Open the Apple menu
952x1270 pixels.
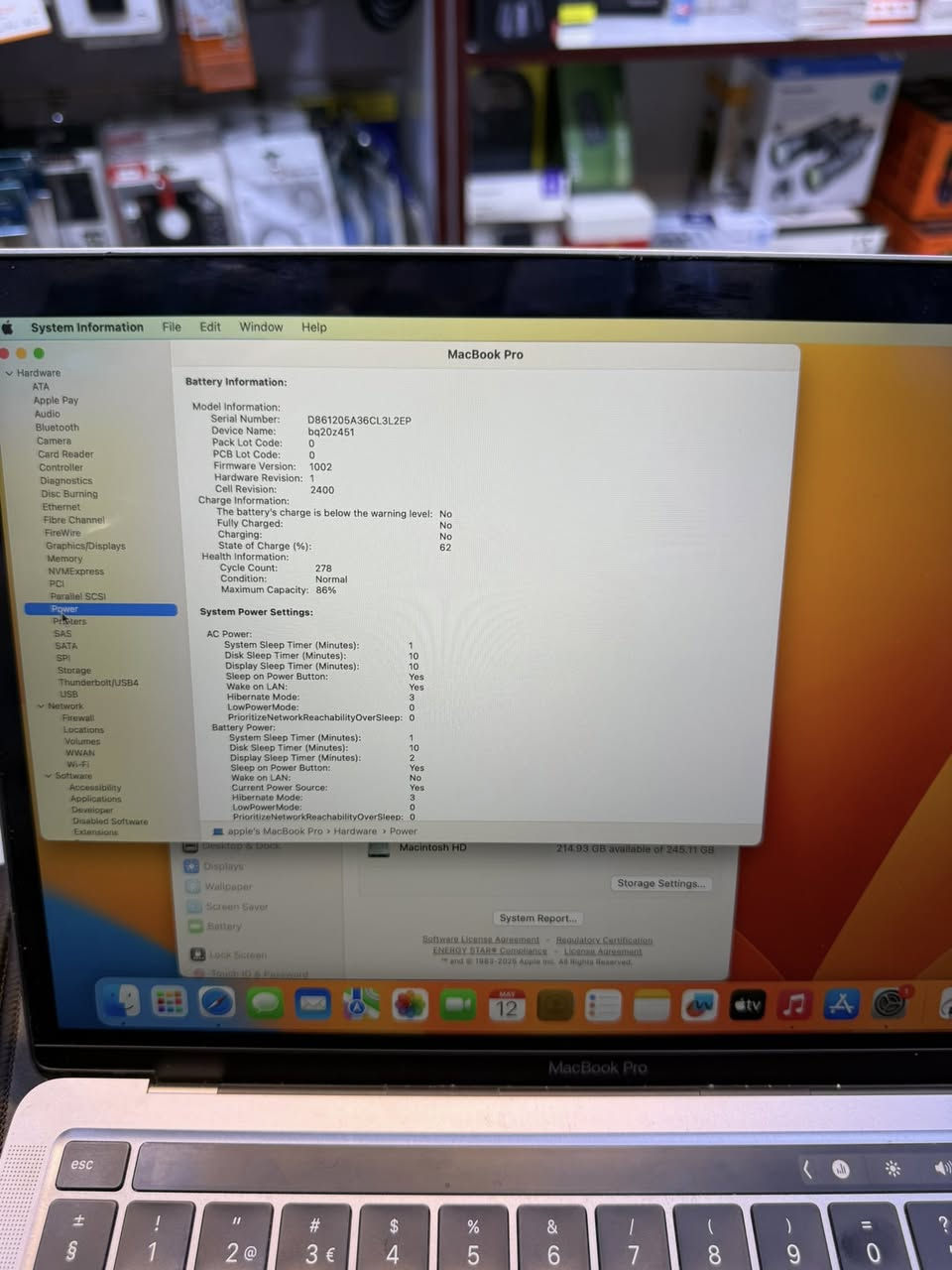tap(8, 327)
